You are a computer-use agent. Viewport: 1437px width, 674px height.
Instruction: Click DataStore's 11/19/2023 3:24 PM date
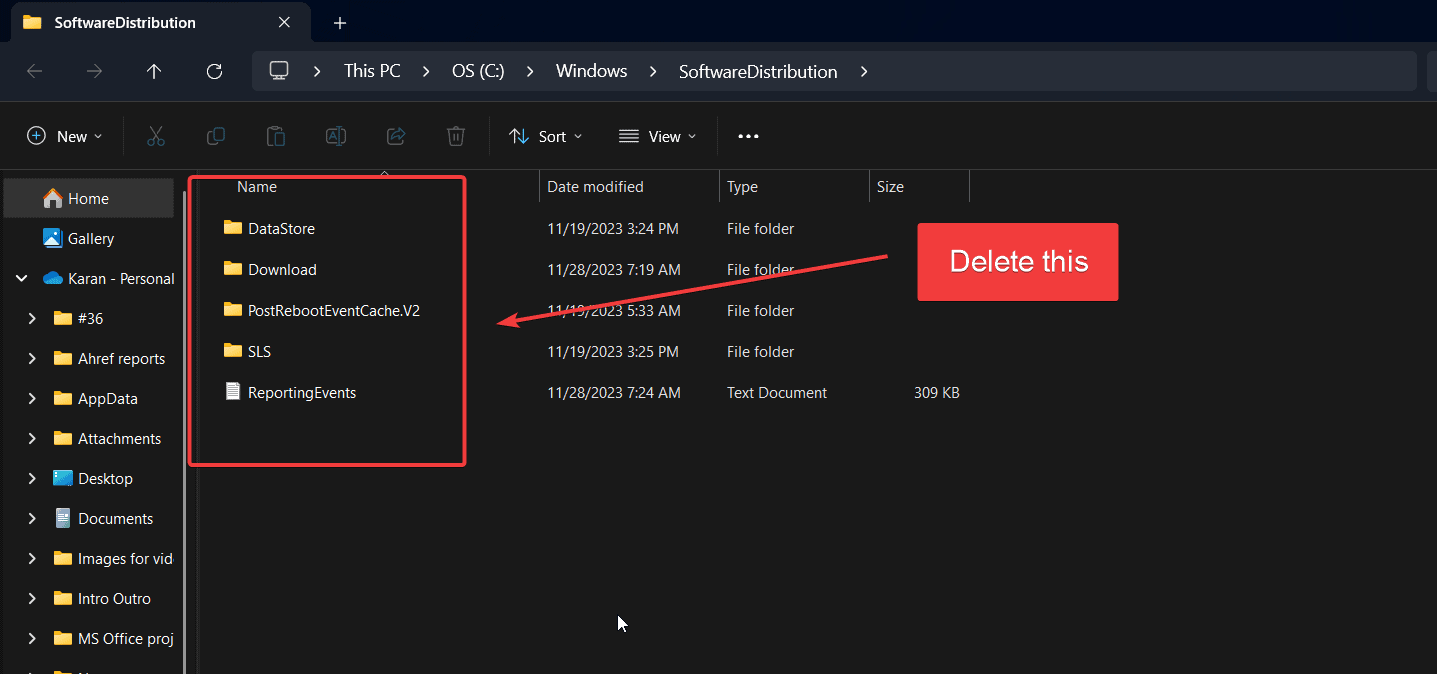click(613, 229)
